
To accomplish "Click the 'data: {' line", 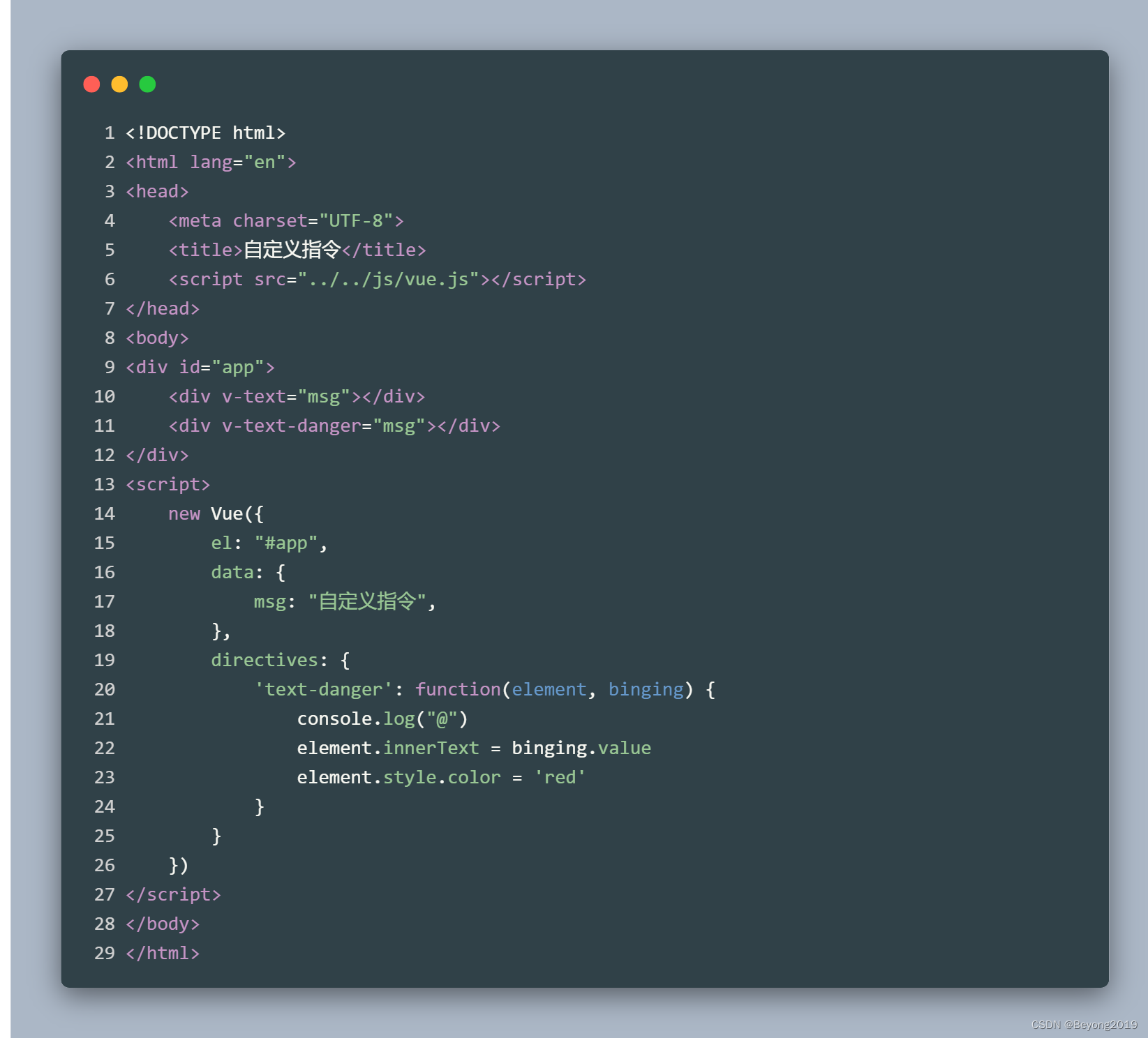I will pos(248,572).
